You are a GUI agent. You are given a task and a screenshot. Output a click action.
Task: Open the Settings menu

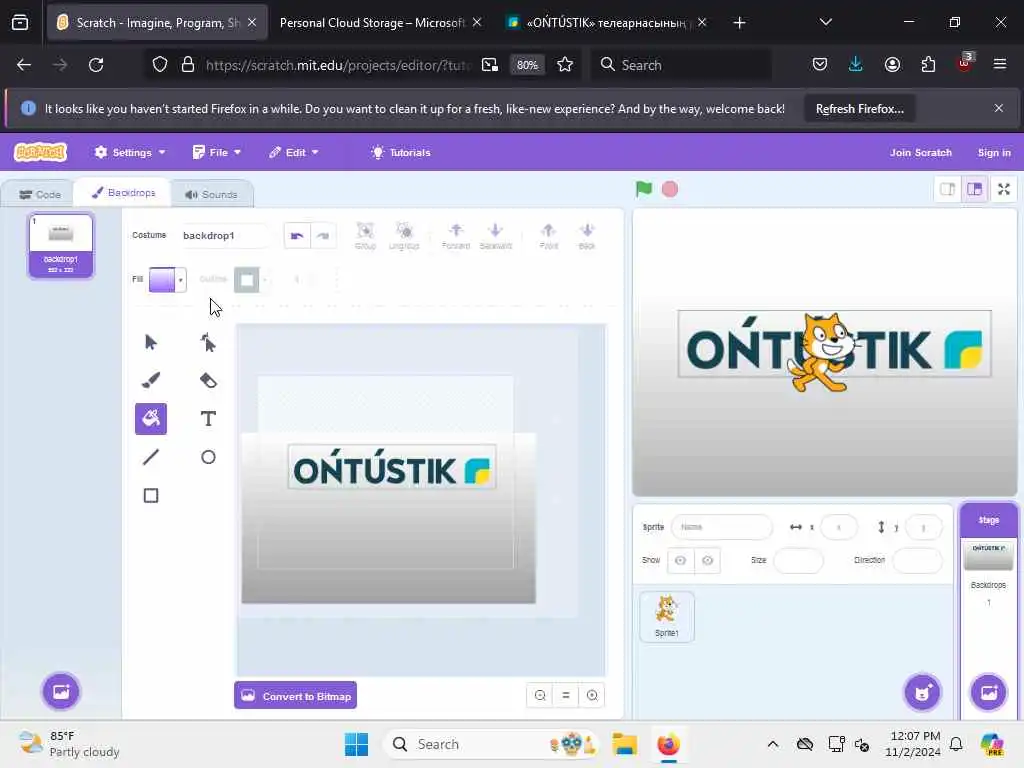[129, 152]
